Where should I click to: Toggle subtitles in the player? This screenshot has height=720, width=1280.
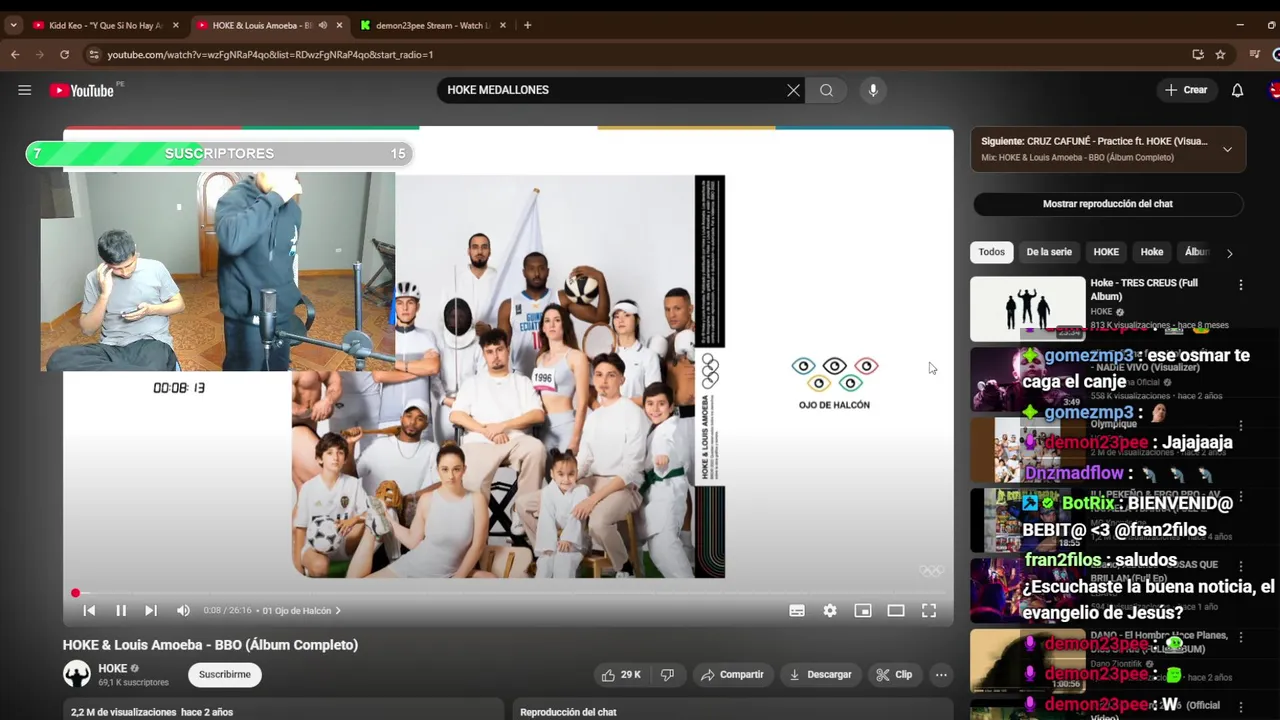pos(797,610)
